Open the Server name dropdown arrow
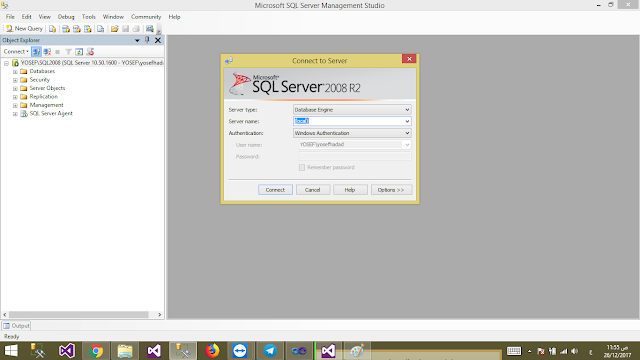The image size is (640, 360). tap(407, 121)
